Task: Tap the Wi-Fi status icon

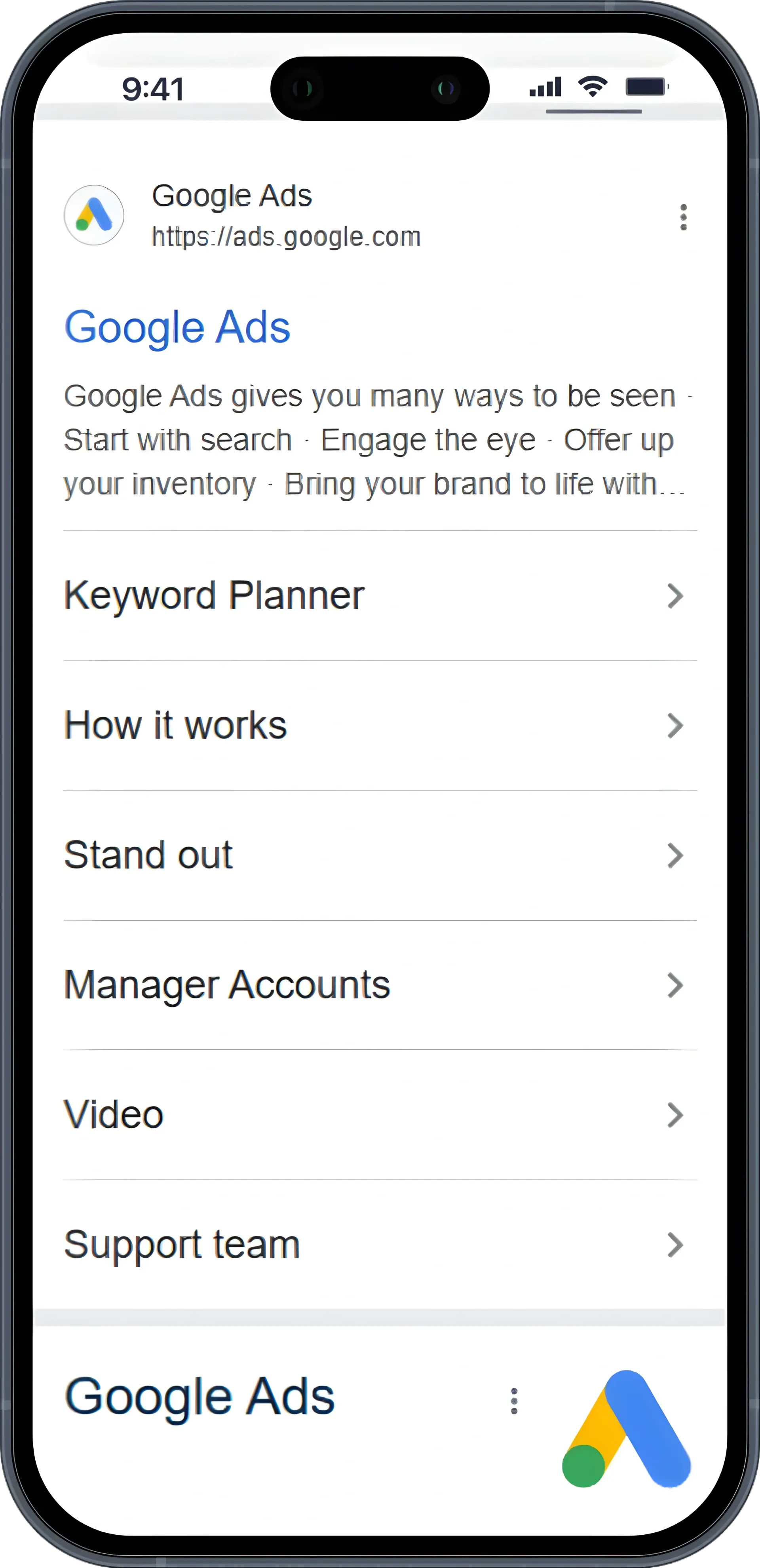Action: pyautogui.click(x=593, y=87)
